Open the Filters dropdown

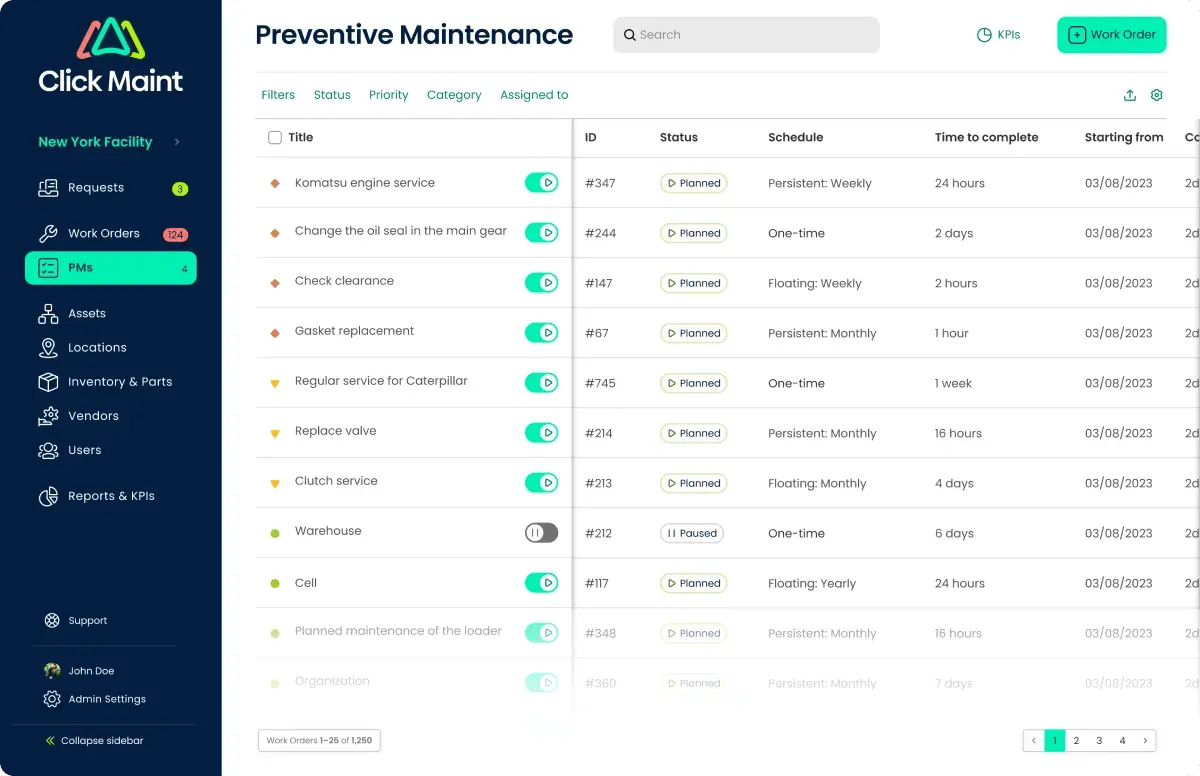(x=278, y=95)
